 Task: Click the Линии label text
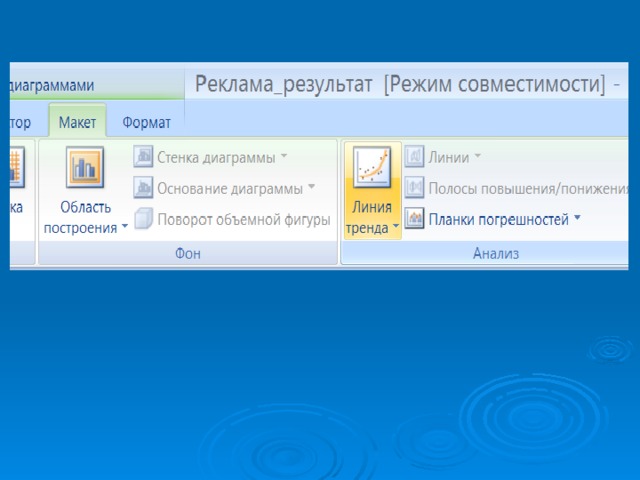click(449, 158)
